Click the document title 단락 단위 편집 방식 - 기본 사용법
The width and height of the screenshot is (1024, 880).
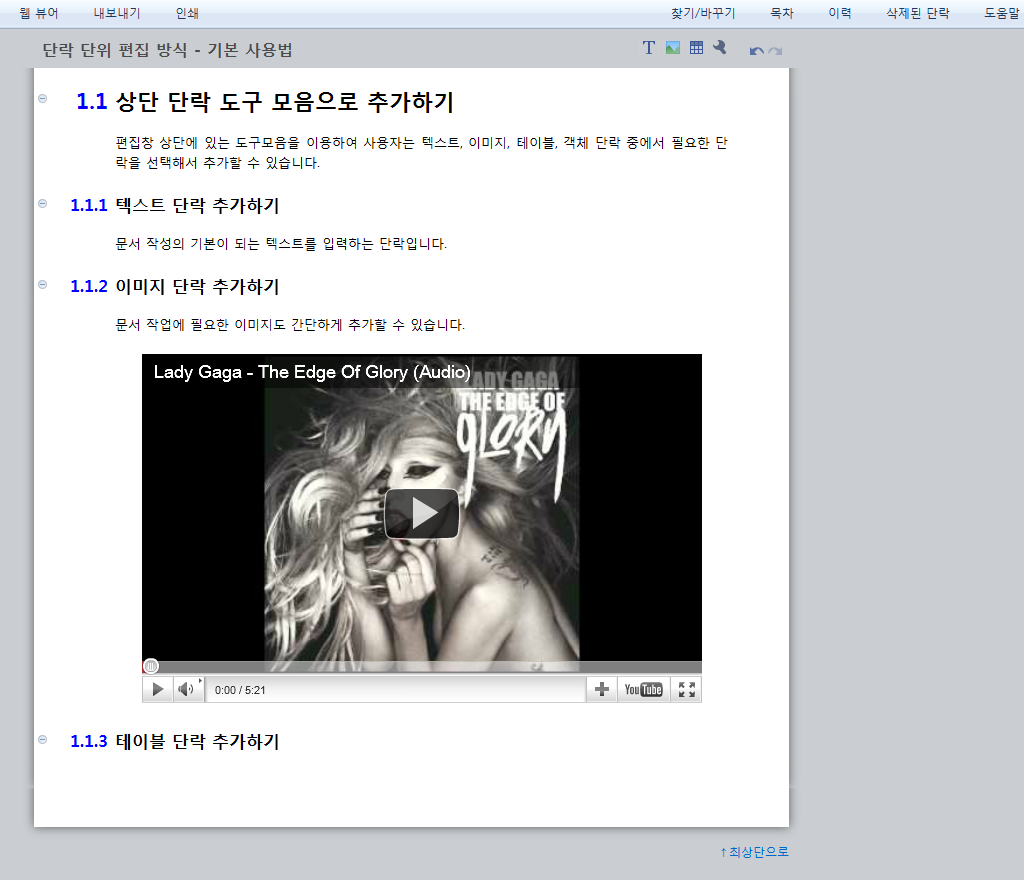click(167, 50)
